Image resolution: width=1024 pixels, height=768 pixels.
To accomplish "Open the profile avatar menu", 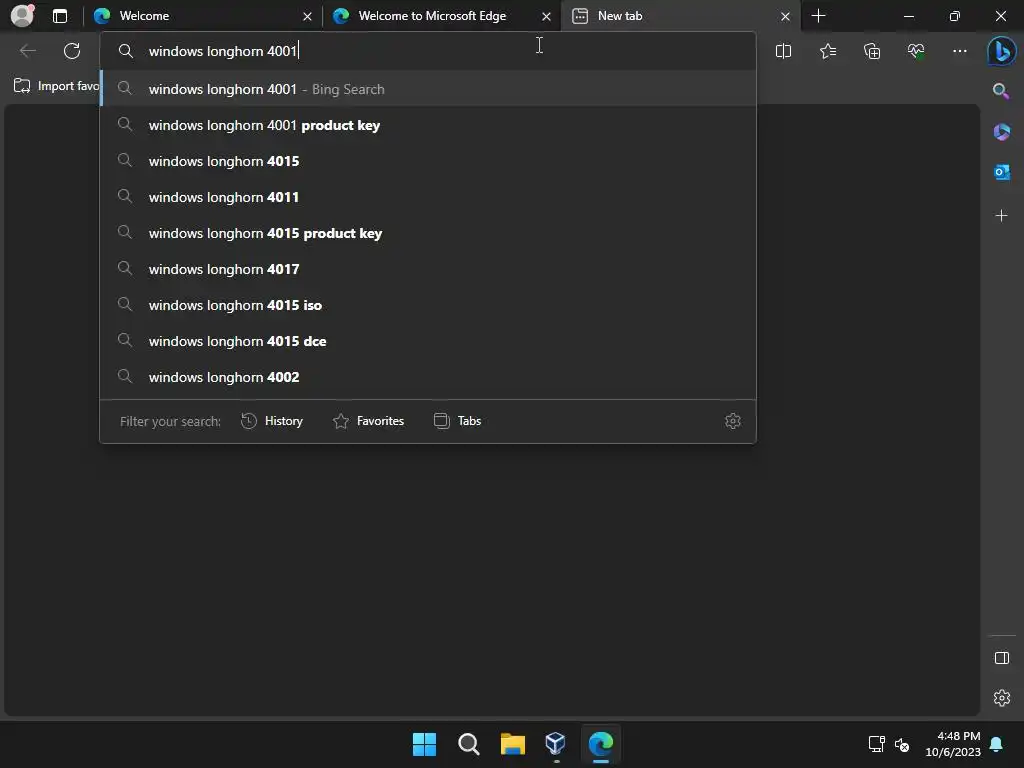I will (x=22, y=16).
